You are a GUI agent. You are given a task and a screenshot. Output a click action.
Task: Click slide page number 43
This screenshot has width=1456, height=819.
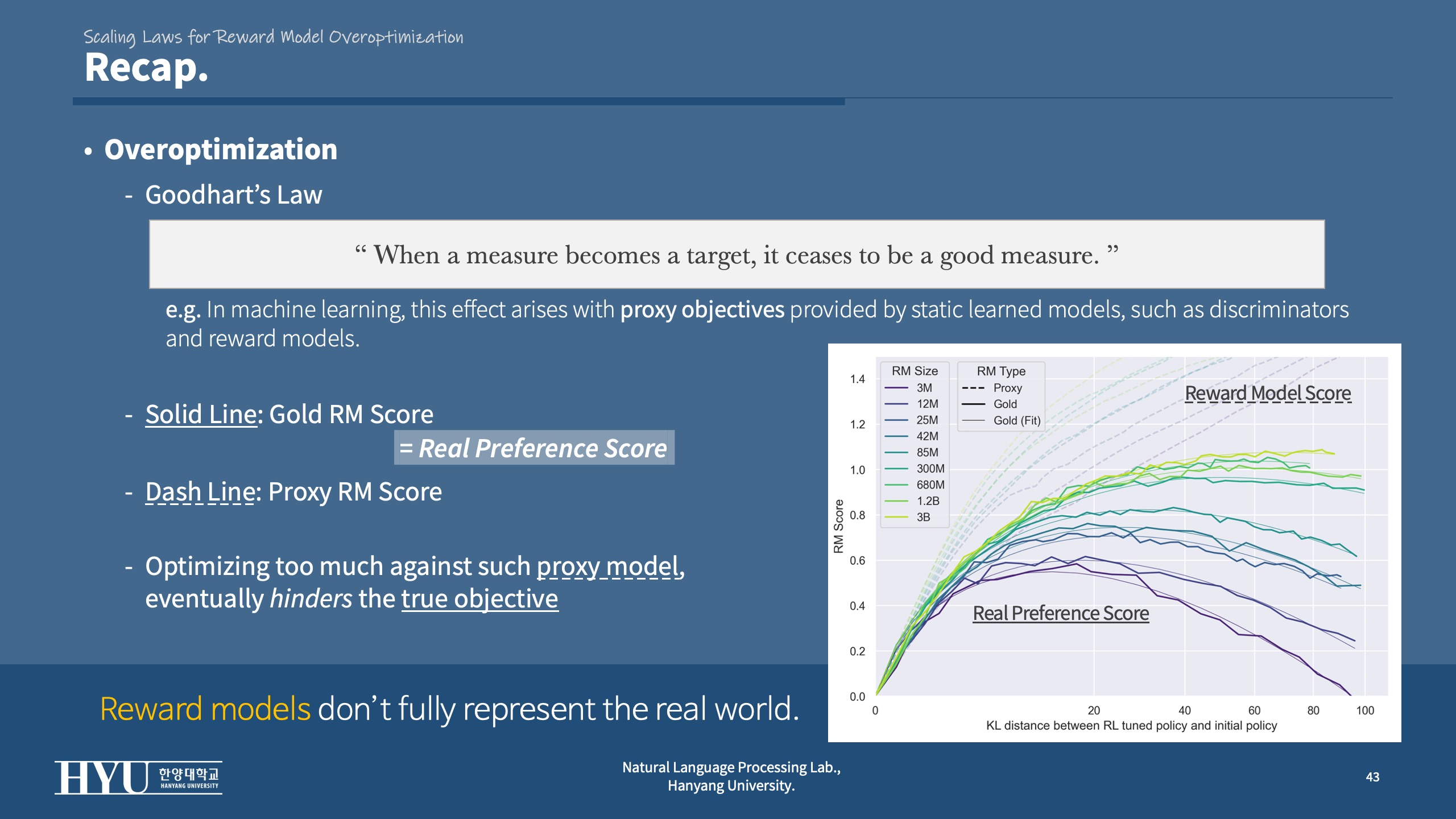click(1372, 777)
